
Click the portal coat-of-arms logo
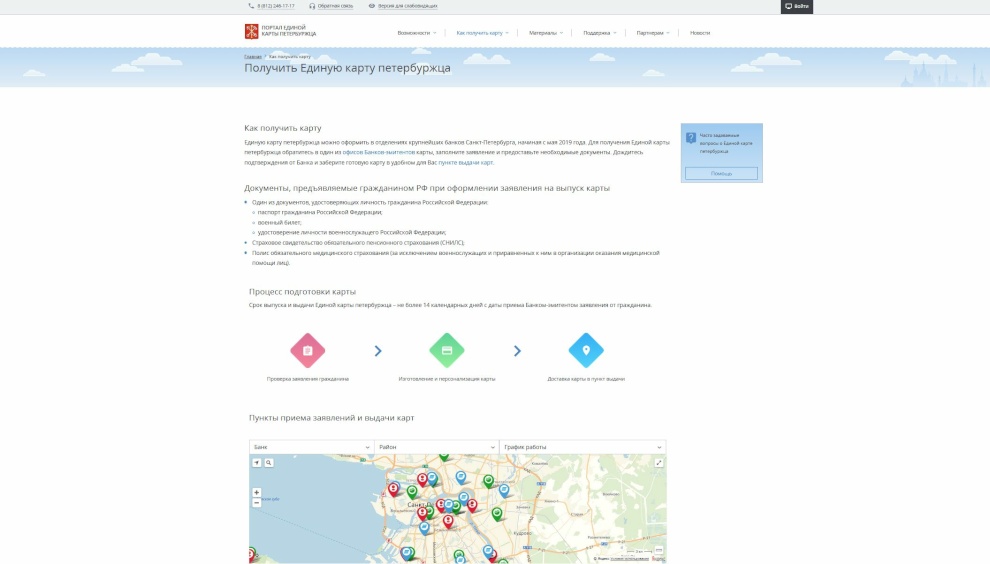251,31
